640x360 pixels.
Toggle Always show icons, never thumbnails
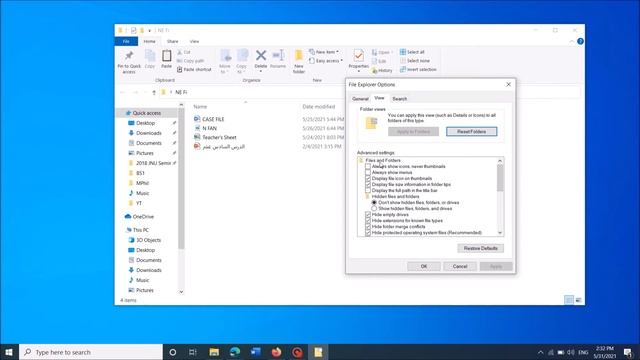coord(368,167)
